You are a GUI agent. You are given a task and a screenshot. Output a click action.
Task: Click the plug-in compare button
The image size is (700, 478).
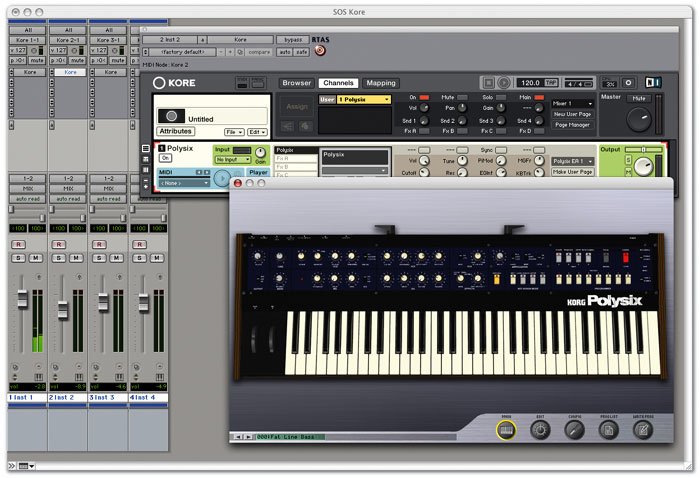tap(259, 52)
